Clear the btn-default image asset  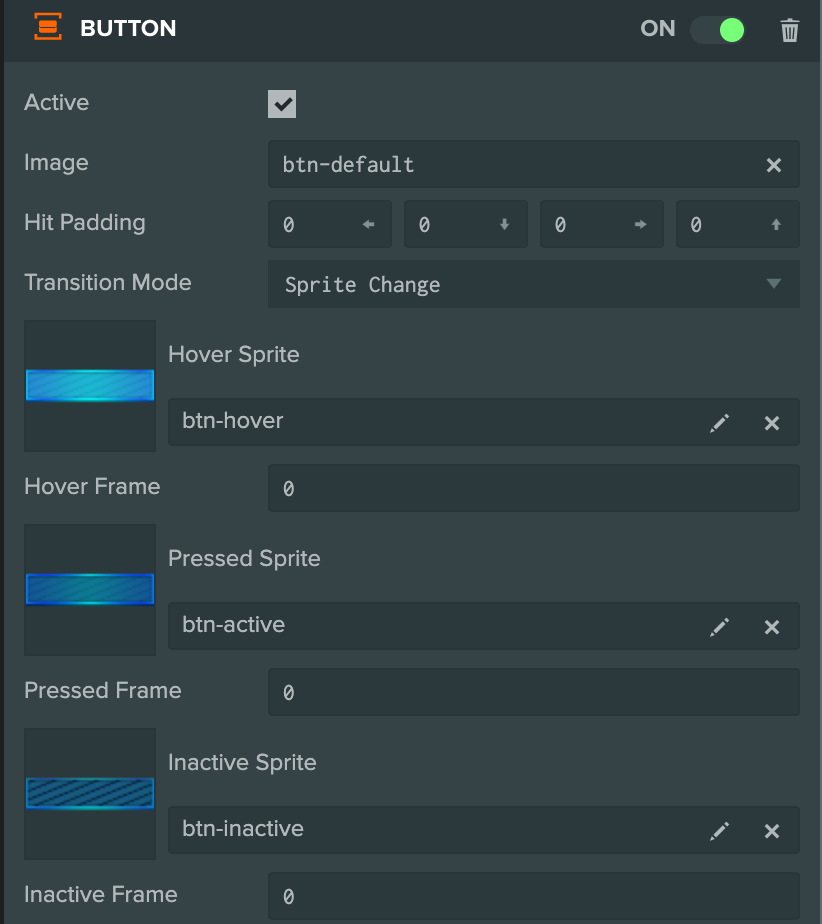(x=774, y=165)
